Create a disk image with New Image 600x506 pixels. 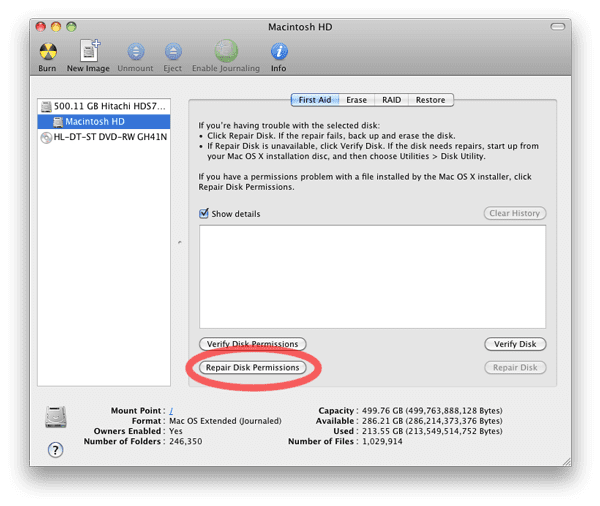tap(89, 51)
